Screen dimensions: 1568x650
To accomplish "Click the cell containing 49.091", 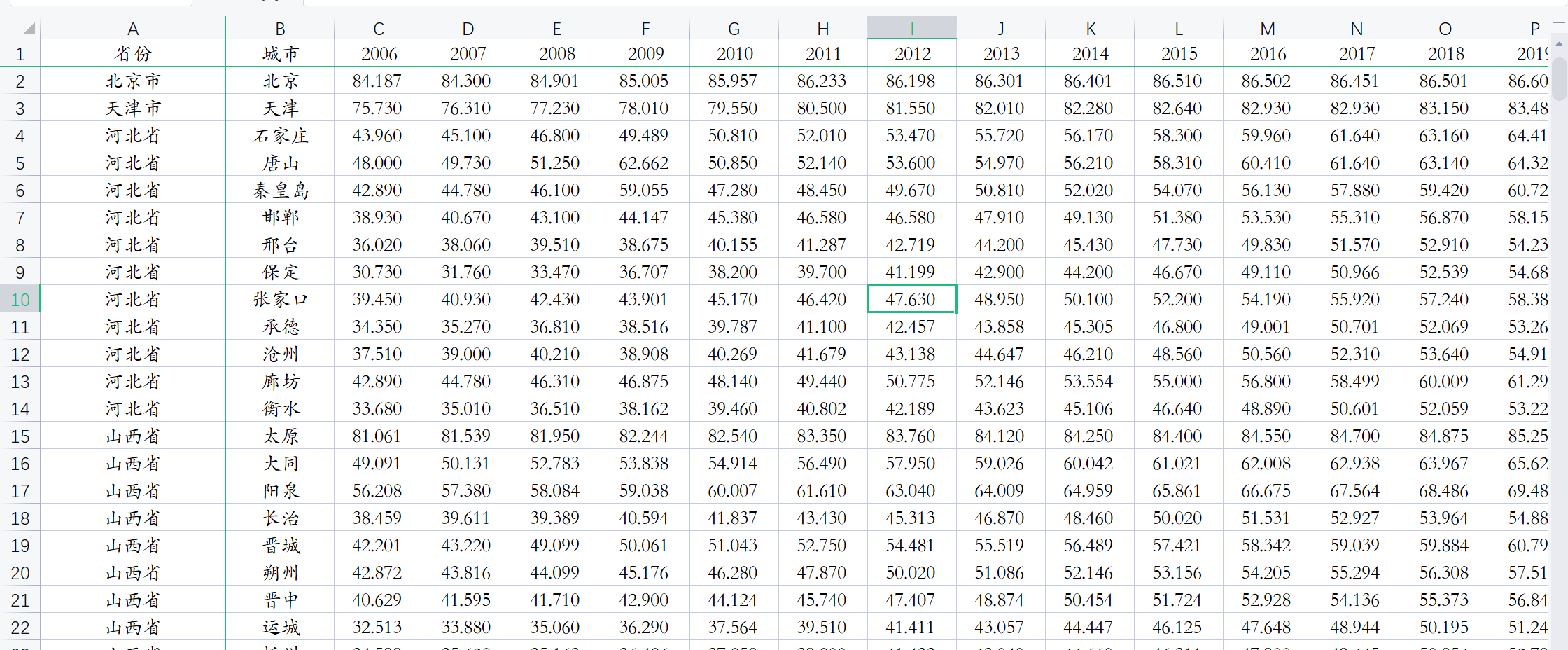I will (x=379, y=464).
